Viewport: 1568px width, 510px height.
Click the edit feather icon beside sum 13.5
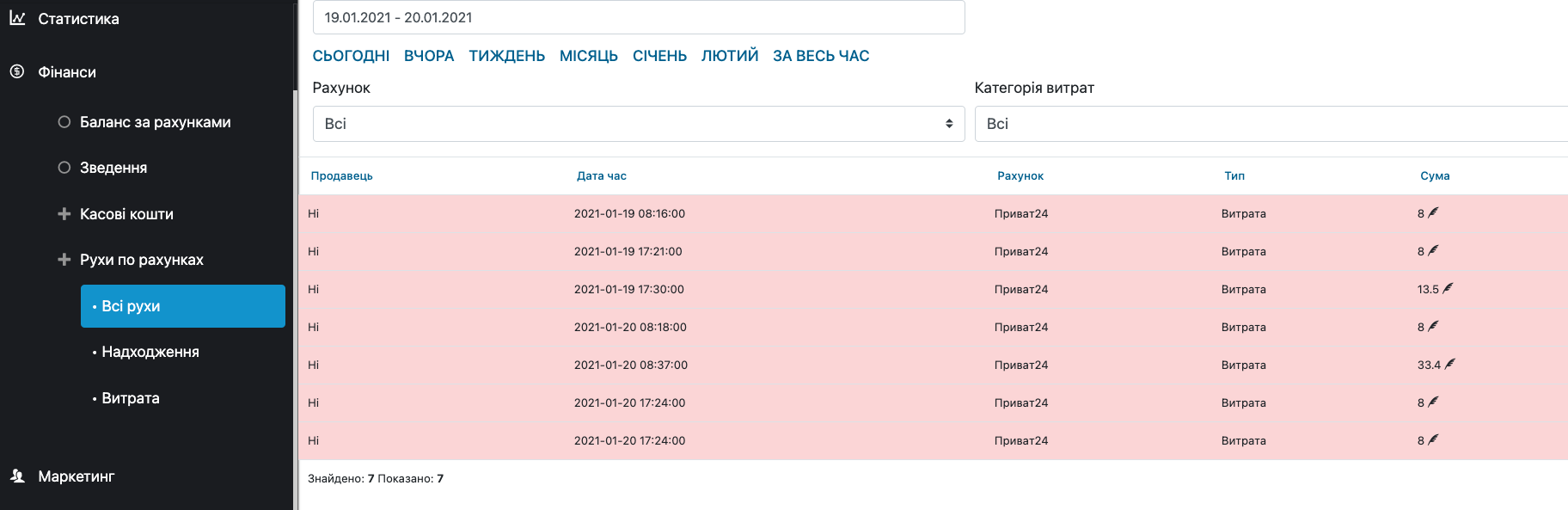pyautogui.click(x=1448, y=288)
